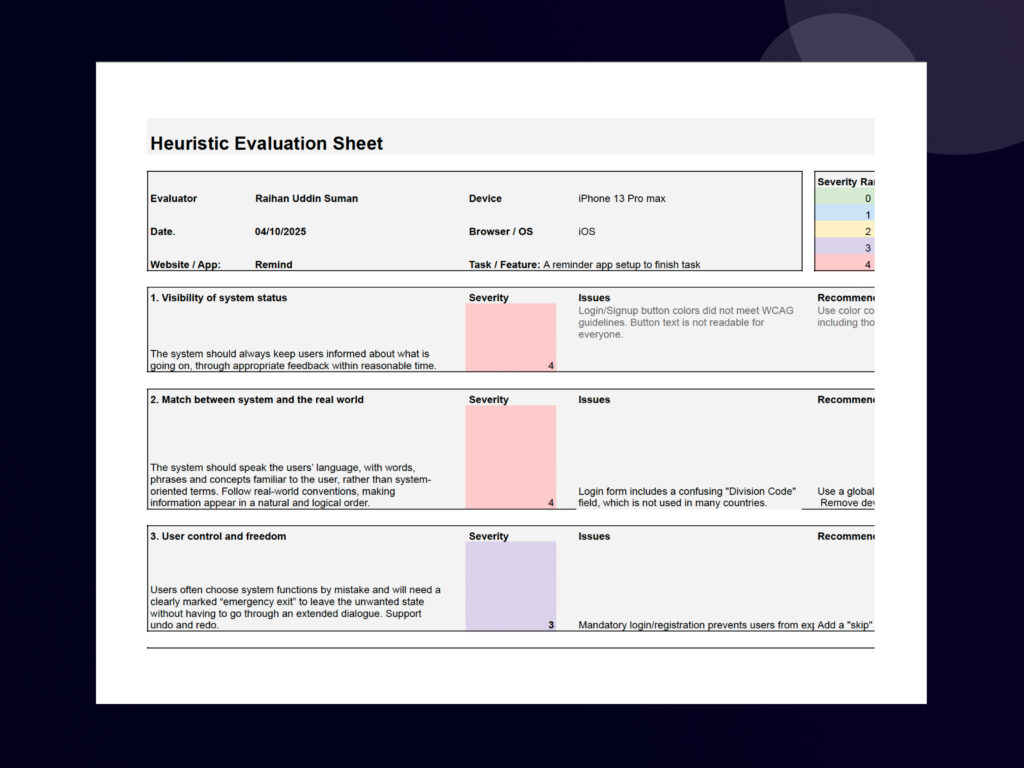
Task: Click the 'Add a "skip"' recommendation text
Action: 845,625
